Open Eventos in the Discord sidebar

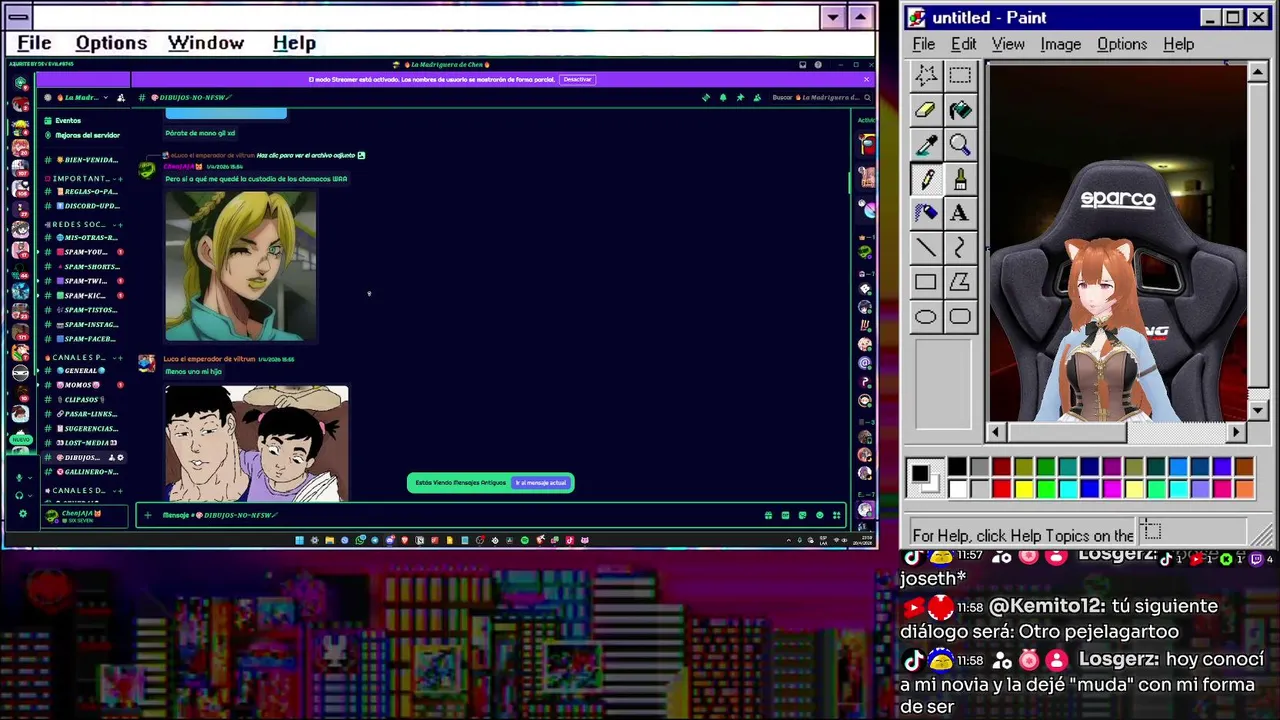point(68,120)
